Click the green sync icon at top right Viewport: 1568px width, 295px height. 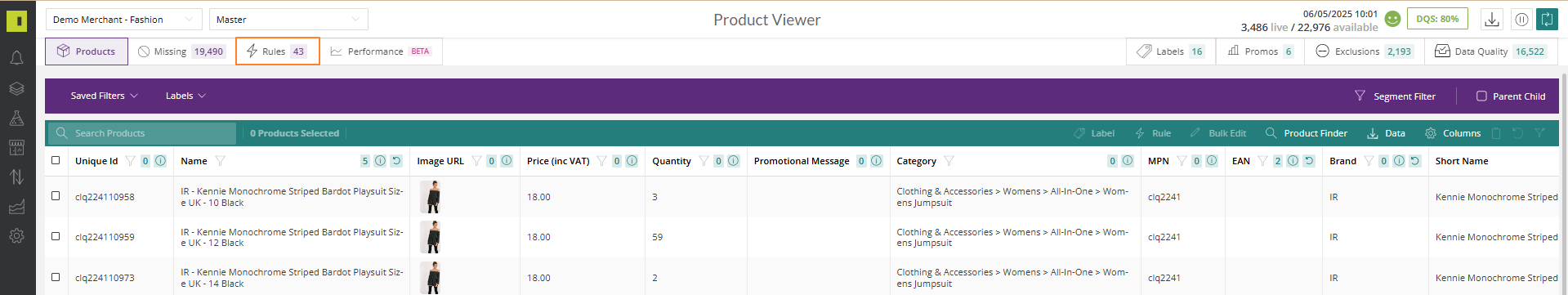(x=1547, y=19)
